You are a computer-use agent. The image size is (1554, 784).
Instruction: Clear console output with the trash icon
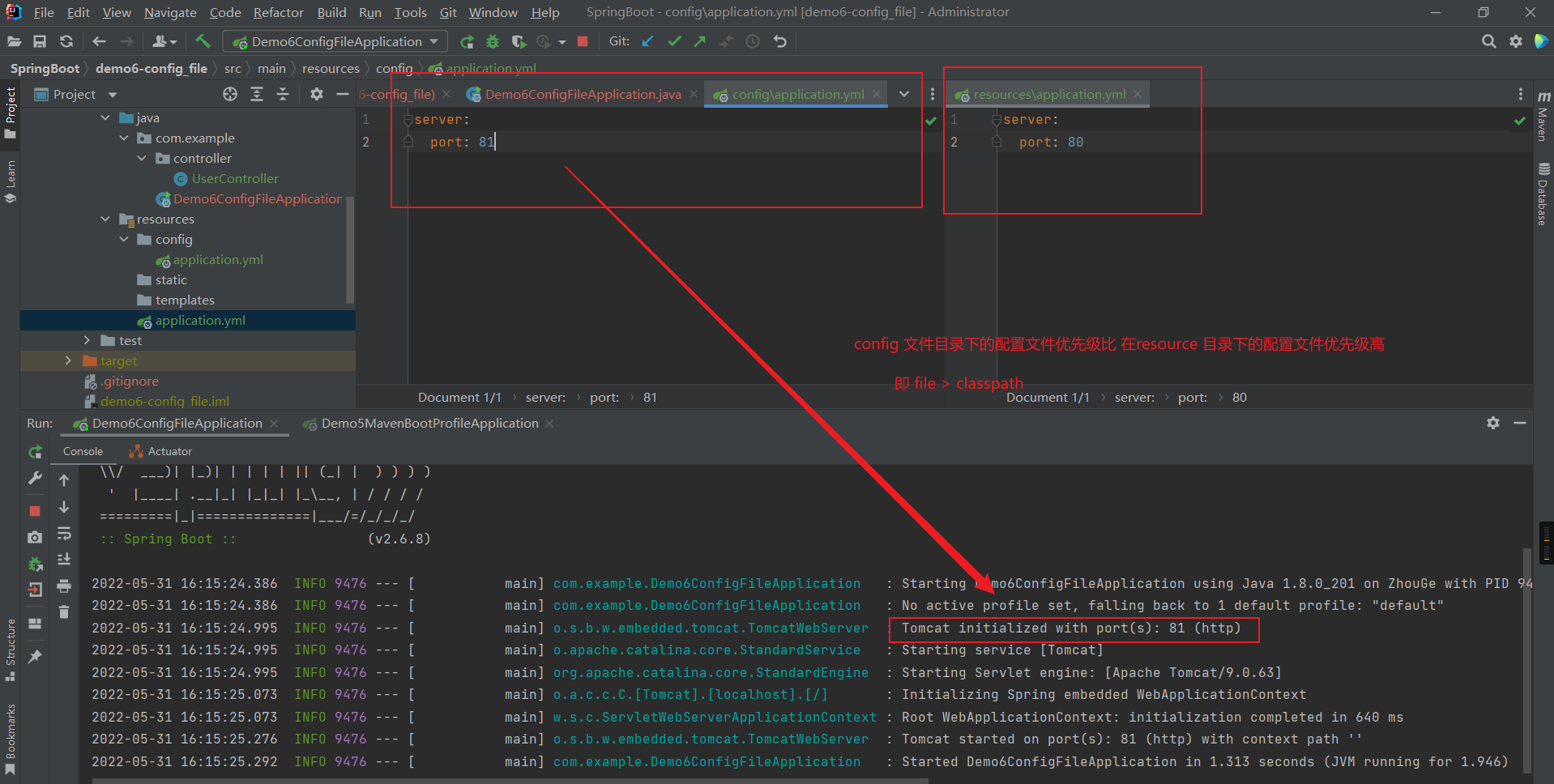64,611
